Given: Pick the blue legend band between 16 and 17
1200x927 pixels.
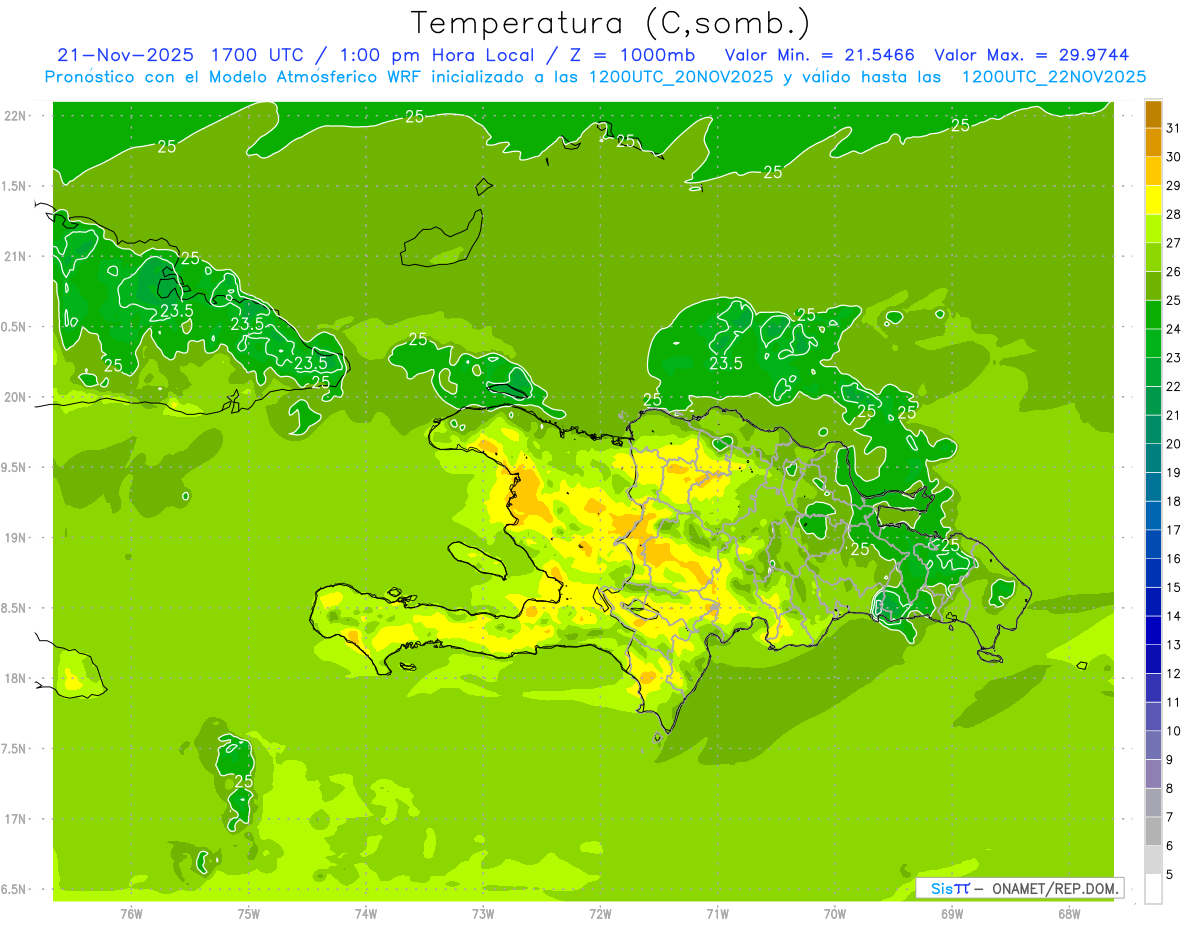Looking at the screenshot, I should 1153,544.
